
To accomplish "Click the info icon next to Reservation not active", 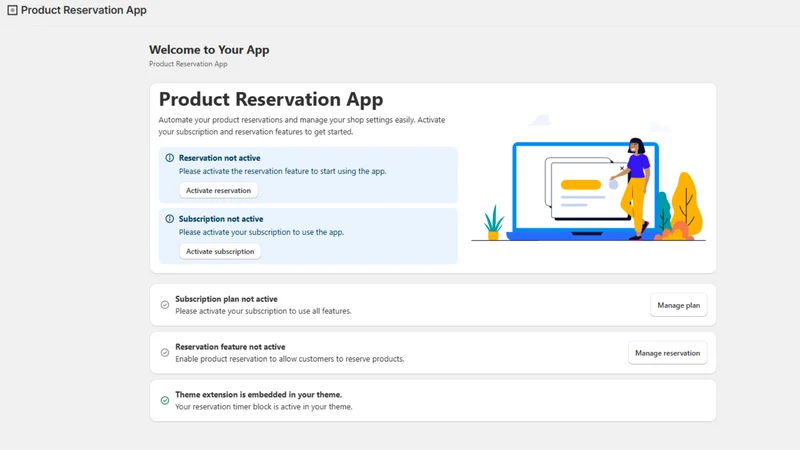I will click(169, 158).
